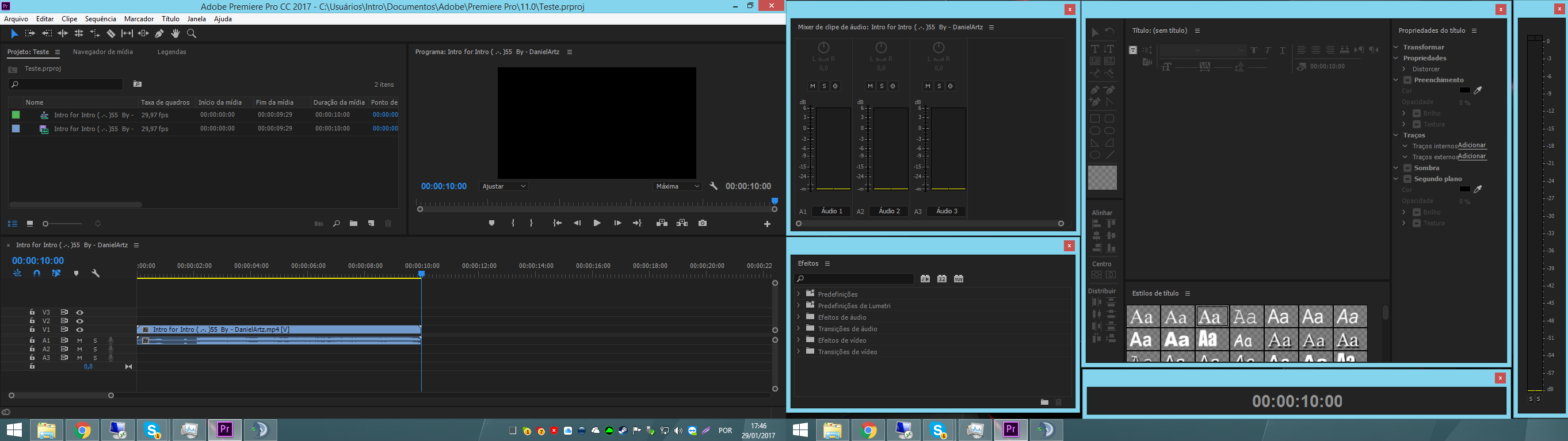Open Chrome from the left taskbar
1568x441 pixels.
click(x=83, y=431)
